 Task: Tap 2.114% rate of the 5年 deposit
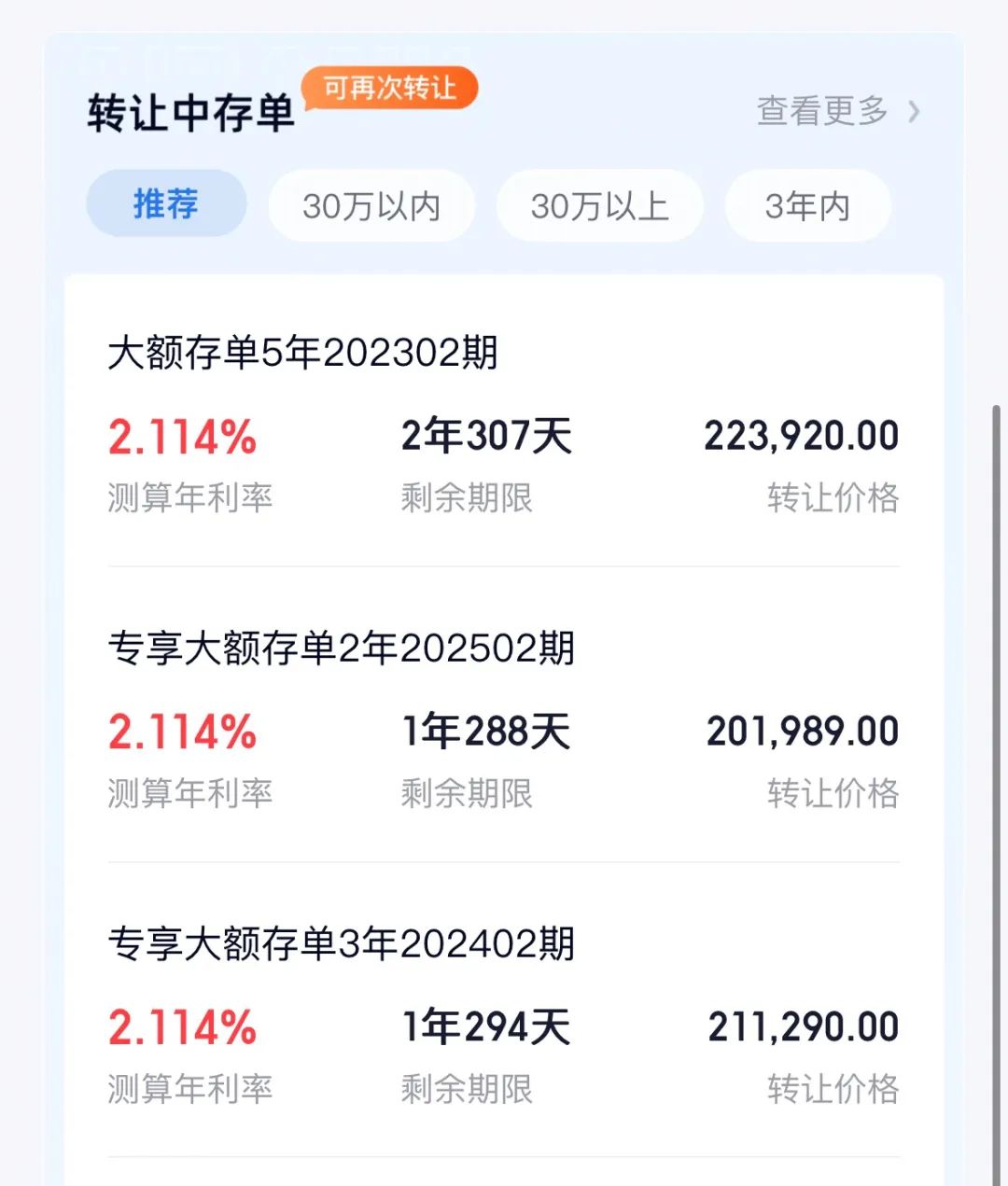coord(182,437)
